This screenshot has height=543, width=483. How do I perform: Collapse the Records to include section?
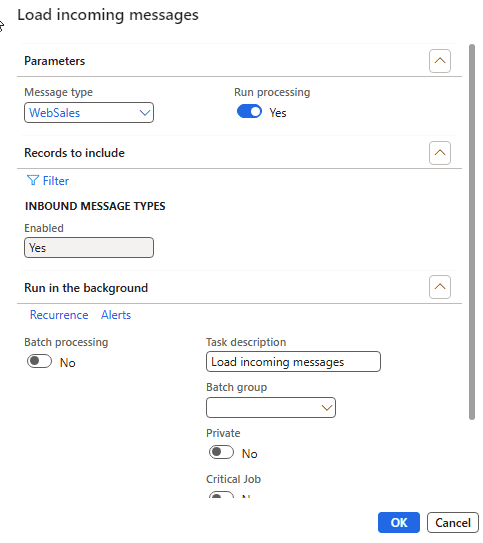(x=440, y=153)
